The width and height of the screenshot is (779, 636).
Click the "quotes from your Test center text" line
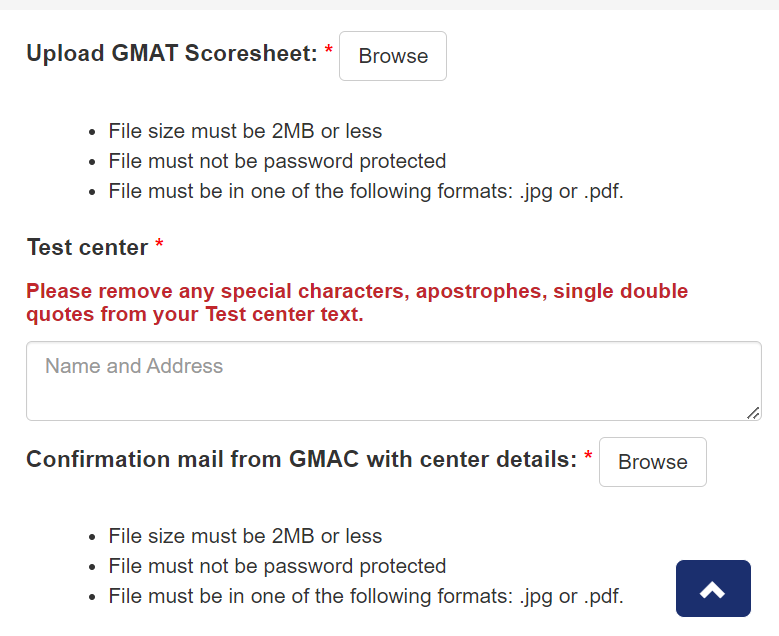[x=195, y=315]
